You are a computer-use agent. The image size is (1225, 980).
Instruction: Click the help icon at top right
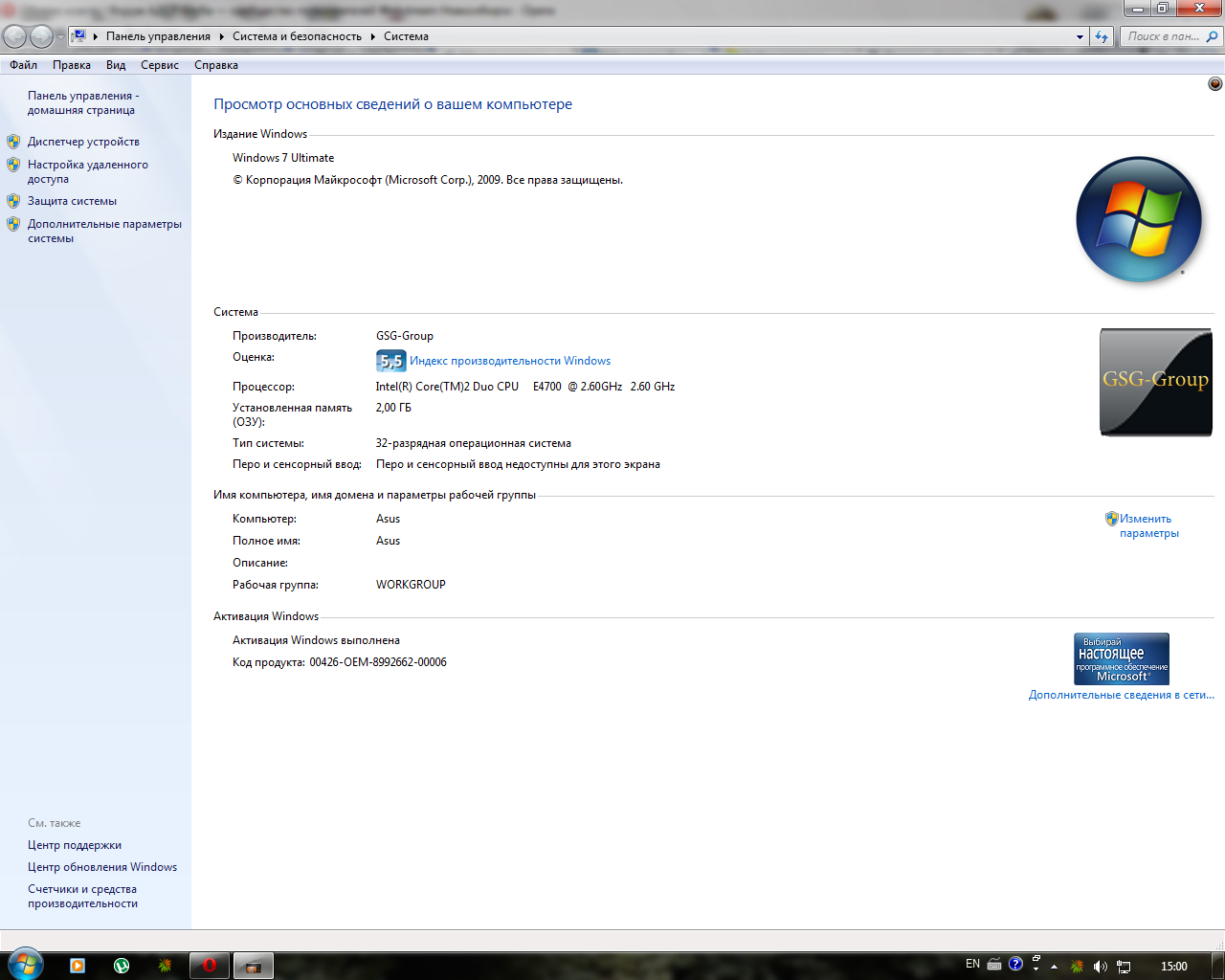click(x=1215, y=84)
